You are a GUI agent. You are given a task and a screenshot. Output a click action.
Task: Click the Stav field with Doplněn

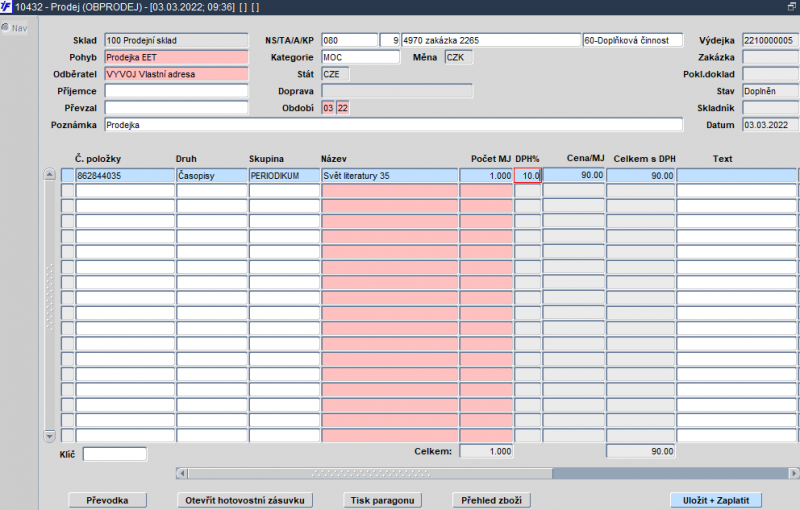point(770,91)
